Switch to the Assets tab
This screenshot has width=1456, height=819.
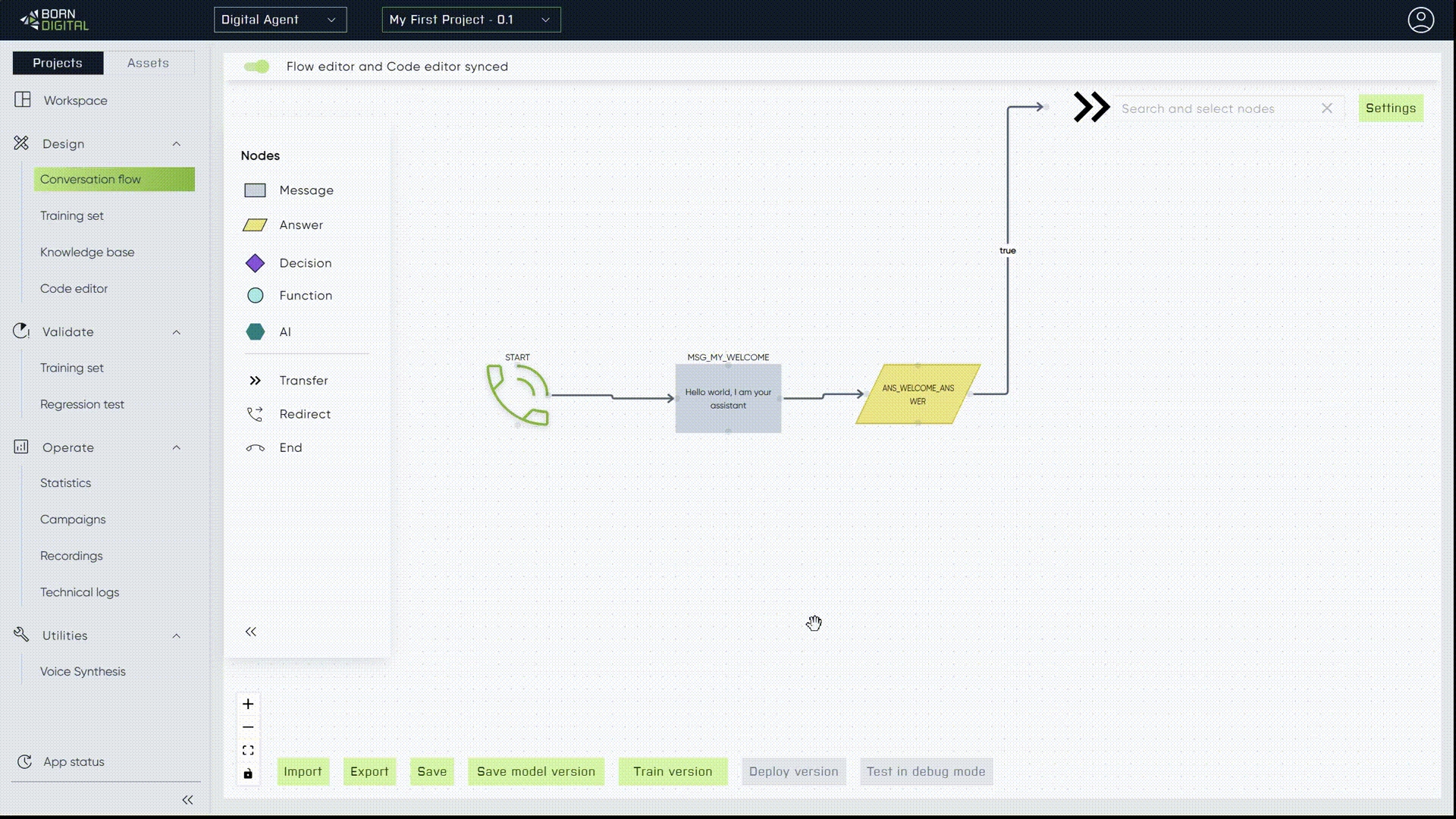point(148,63)
